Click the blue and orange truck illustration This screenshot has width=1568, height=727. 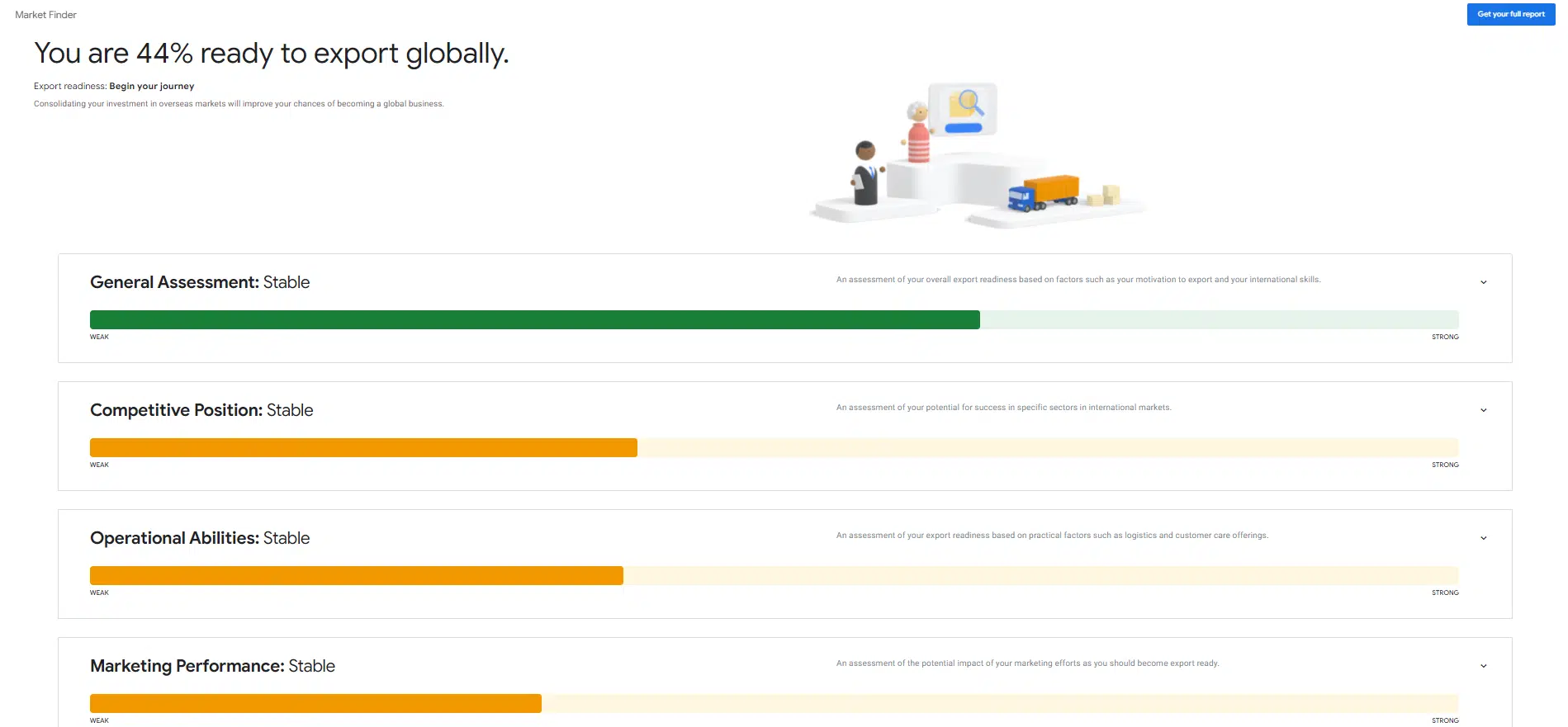[1044, 193]
